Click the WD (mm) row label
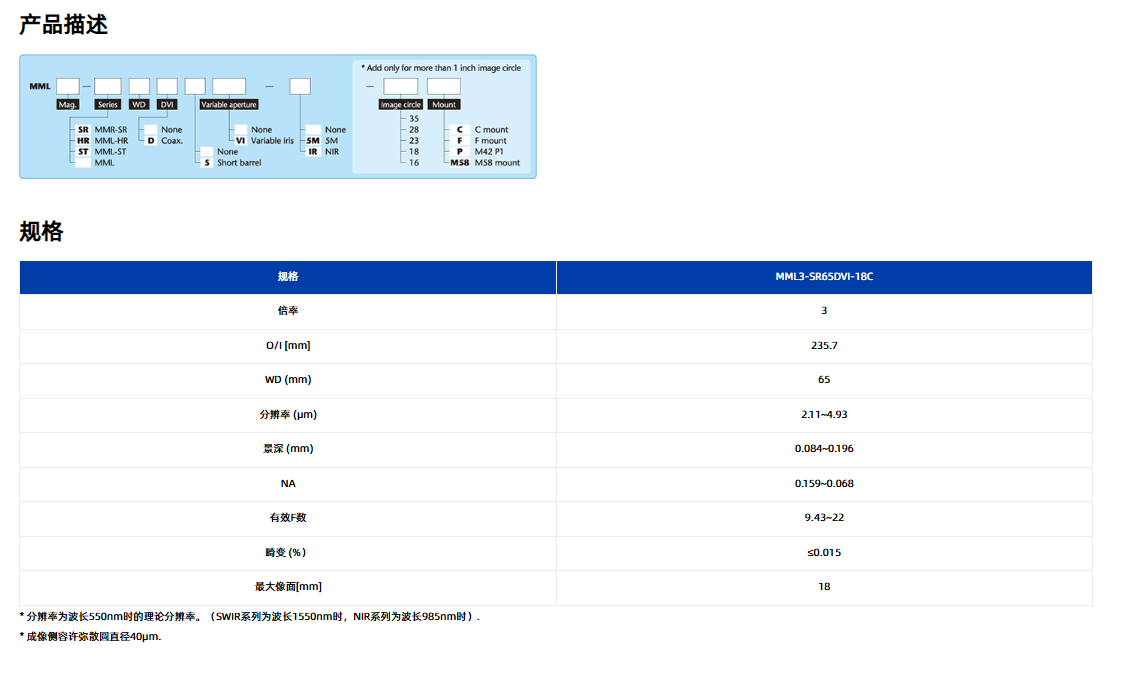Image resolution: width=1142 pixels, height=684 pixels. tap(288, 380)
